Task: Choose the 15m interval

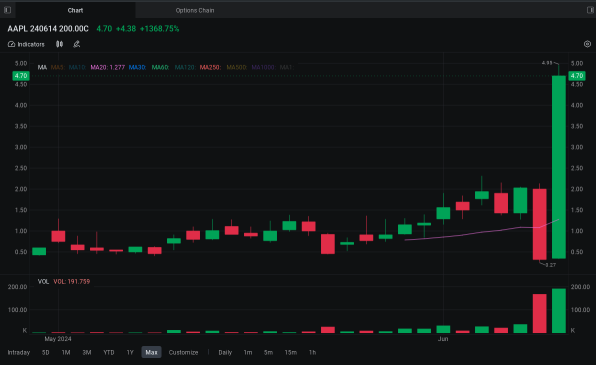Action: point(291,352)
